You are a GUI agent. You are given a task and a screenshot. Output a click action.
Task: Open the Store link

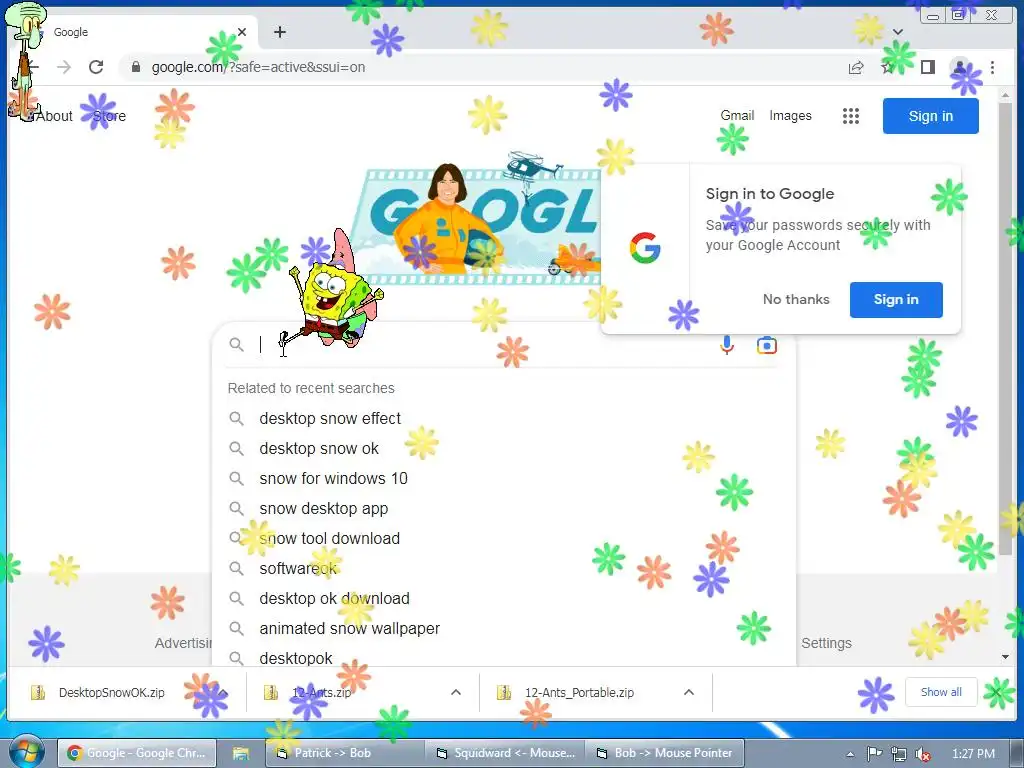coord(109,116)
